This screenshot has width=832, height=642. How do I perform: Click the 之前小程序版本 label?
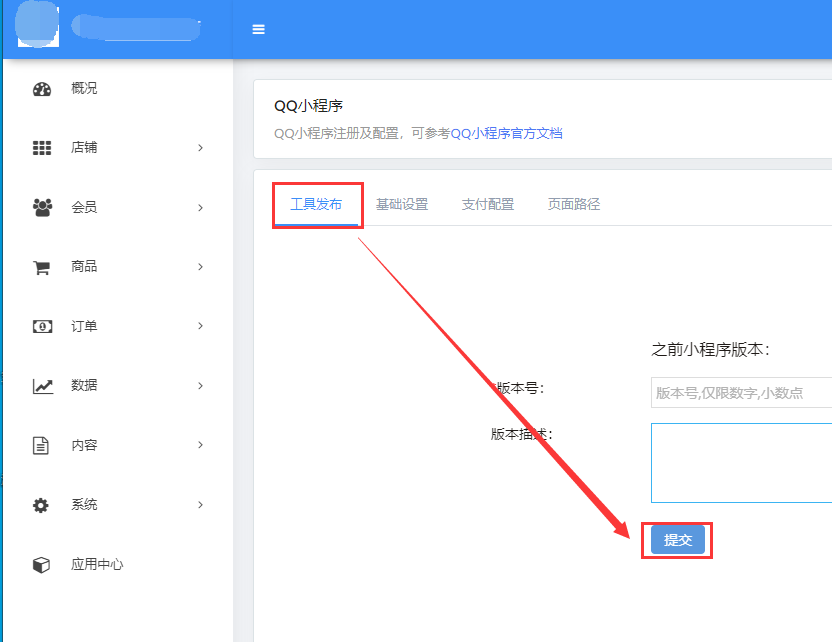[710, 350]
